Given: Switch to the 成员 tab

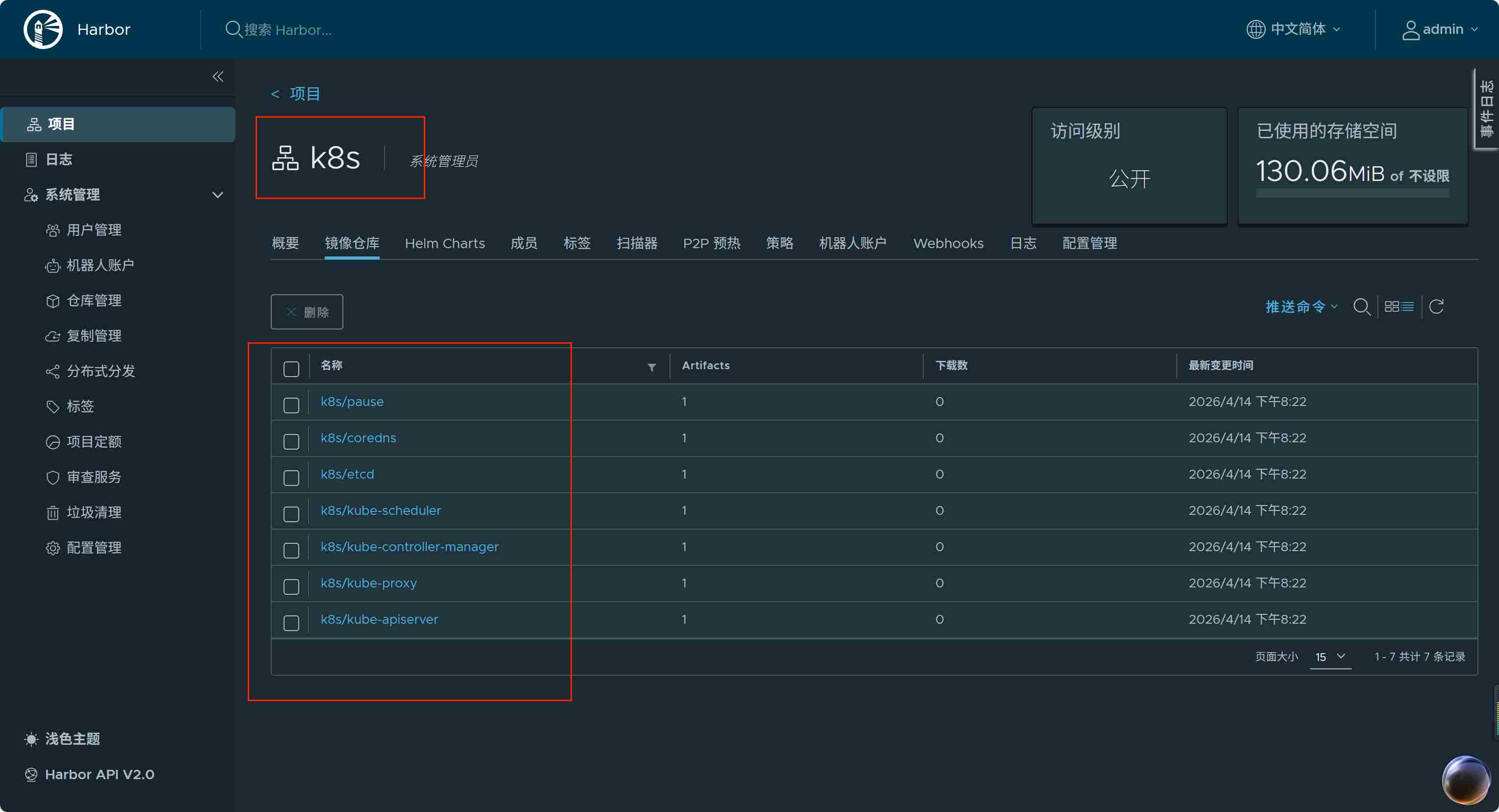Looking at the screenshot, I should [524, 243].
